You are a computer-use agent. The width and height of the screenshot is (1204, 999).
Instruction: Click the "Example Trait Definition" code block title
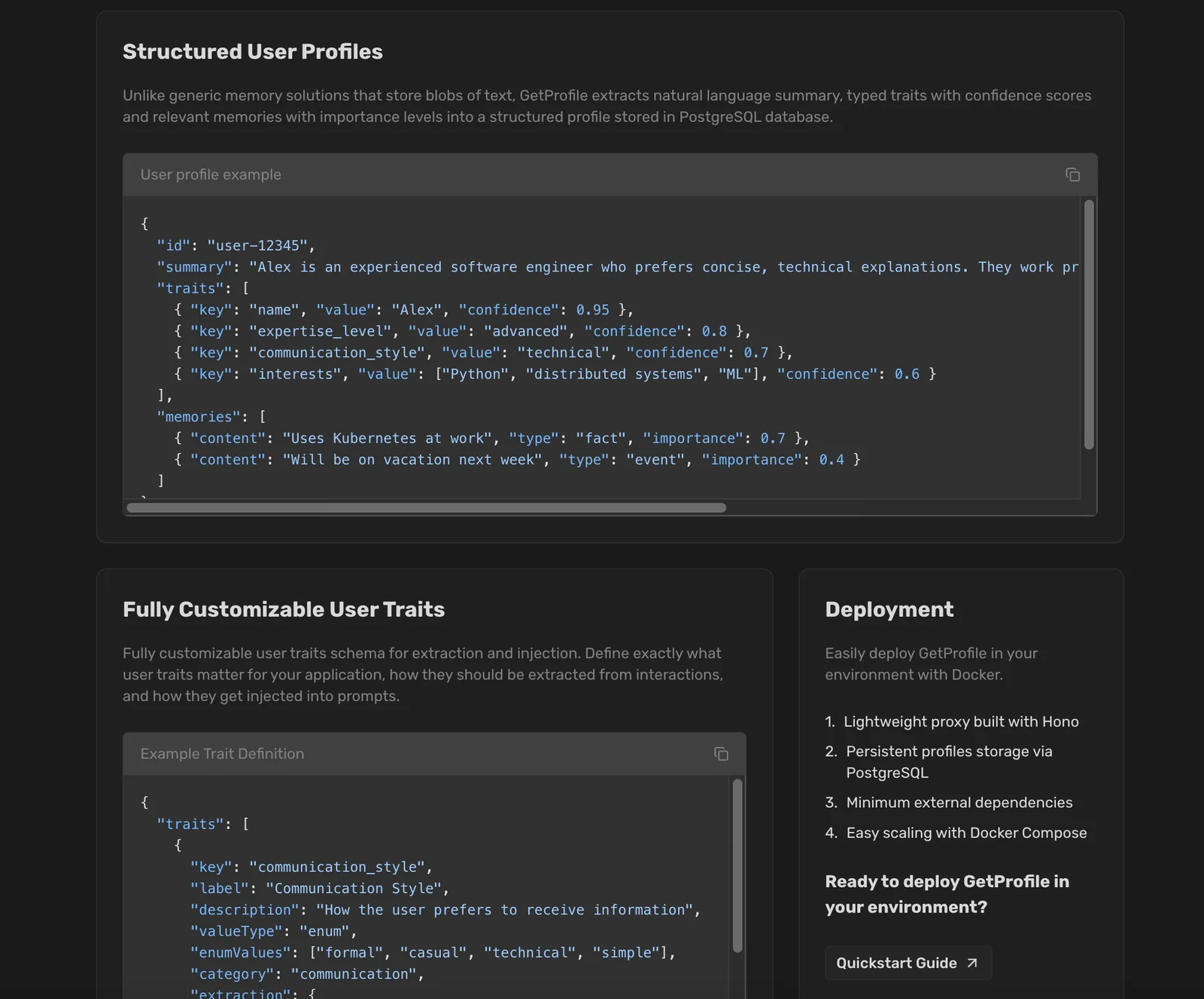click(x=222, y=754)
